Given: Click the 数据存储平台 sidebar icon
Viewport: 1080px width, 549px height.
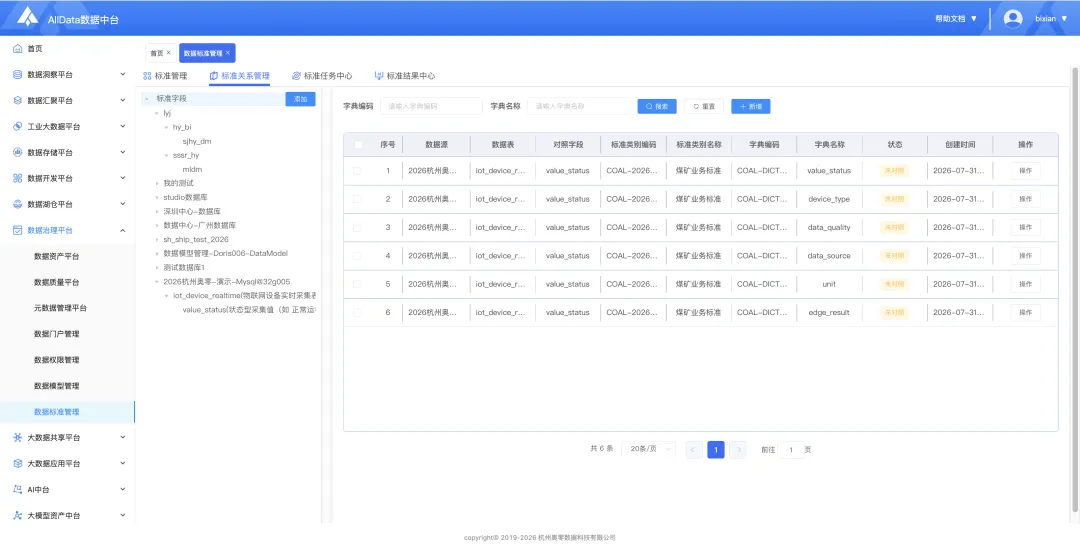Looking at the screenshot, I should click(18, 152).
